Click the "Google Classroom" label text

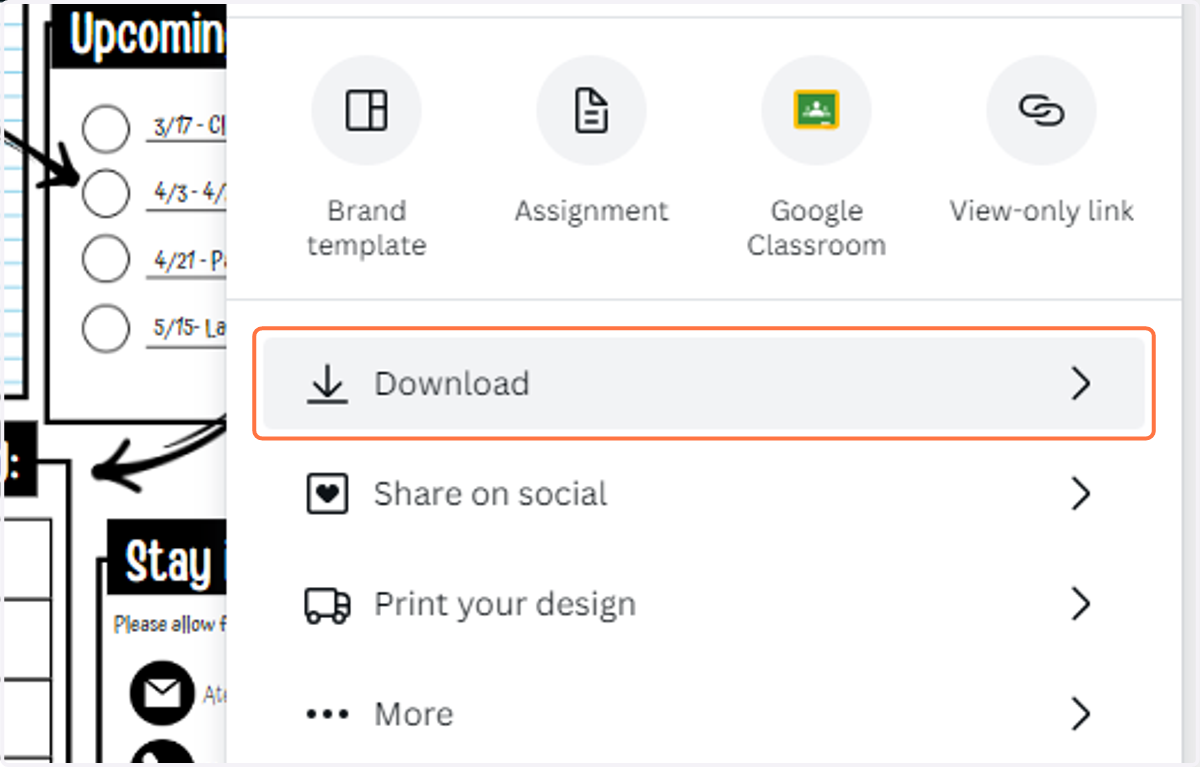click(x=816, y=228)
